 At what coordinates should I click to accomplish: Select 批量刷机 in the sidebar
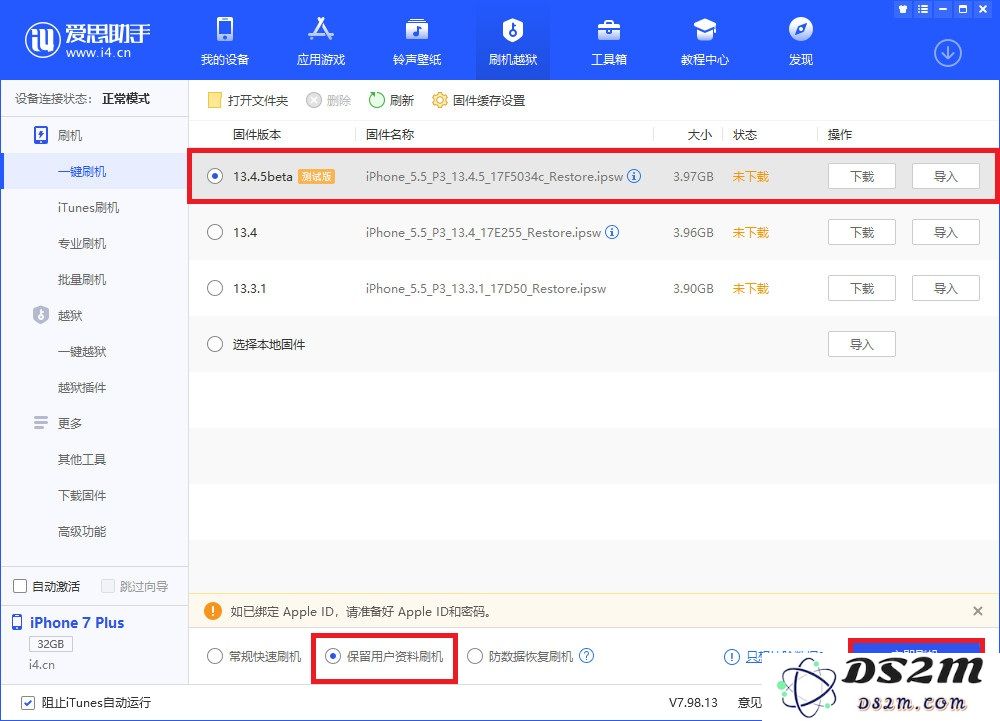pyautogui.click(x=82, y=279)
